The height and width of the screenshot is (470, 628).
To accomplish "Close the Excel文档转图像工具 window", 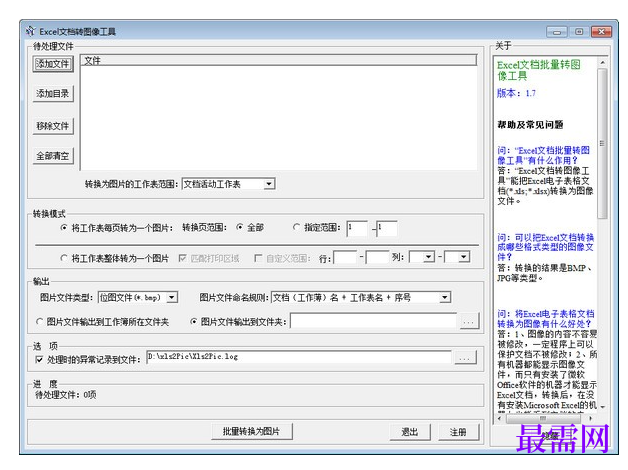I will (x=601, y=31).
